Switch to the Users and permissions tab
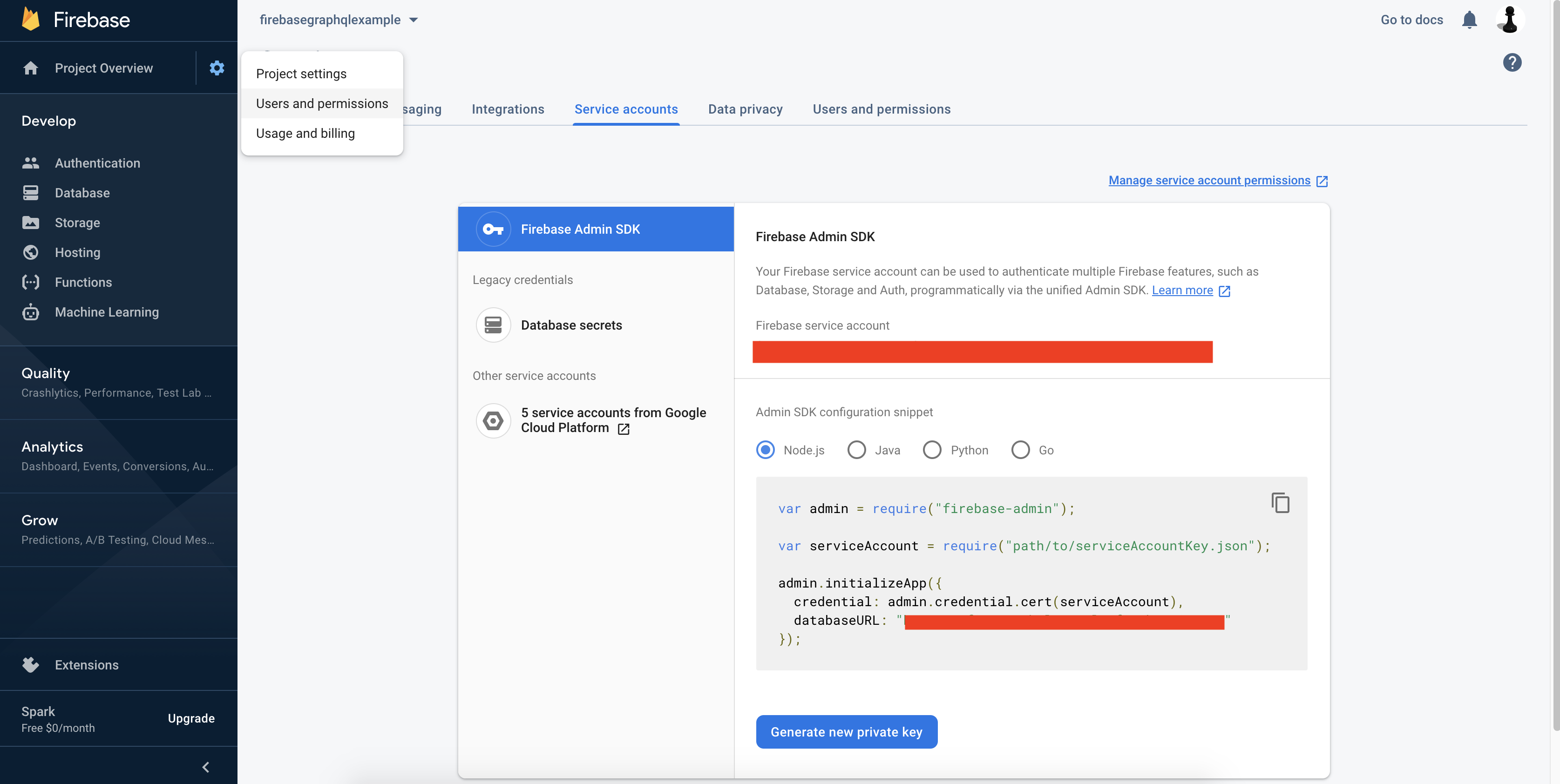1560x784 pixels. (882, 109)
